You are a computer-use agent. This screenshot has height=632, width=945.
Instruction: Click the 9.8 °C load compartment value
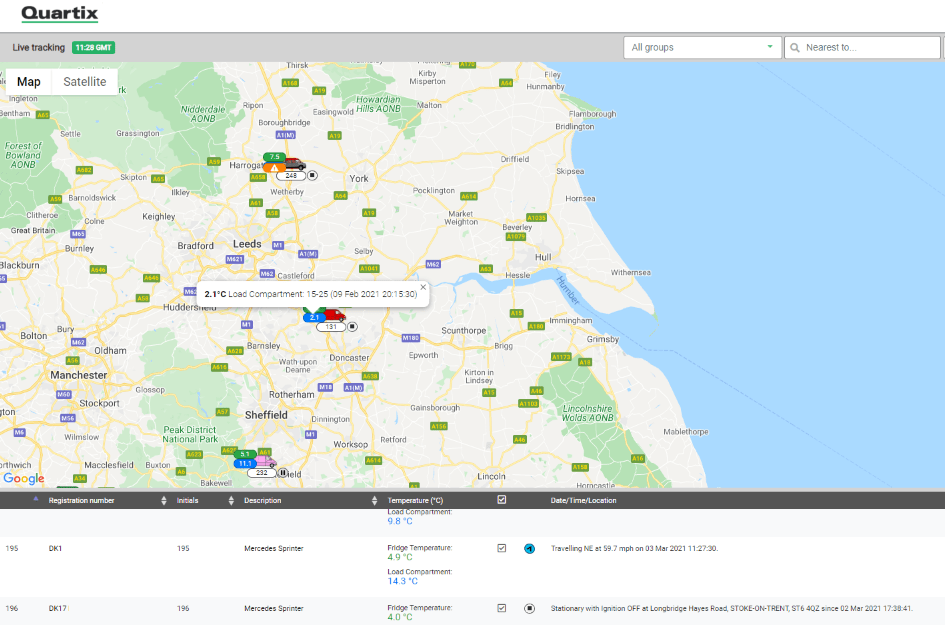[400, 521]
